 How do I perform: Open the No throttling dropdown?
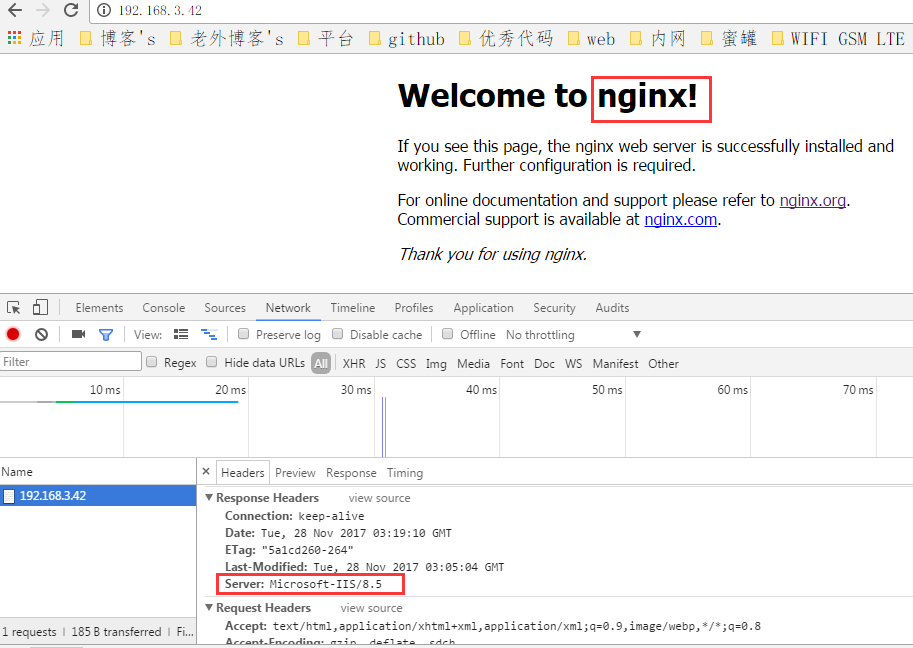(x=574, y=334)
